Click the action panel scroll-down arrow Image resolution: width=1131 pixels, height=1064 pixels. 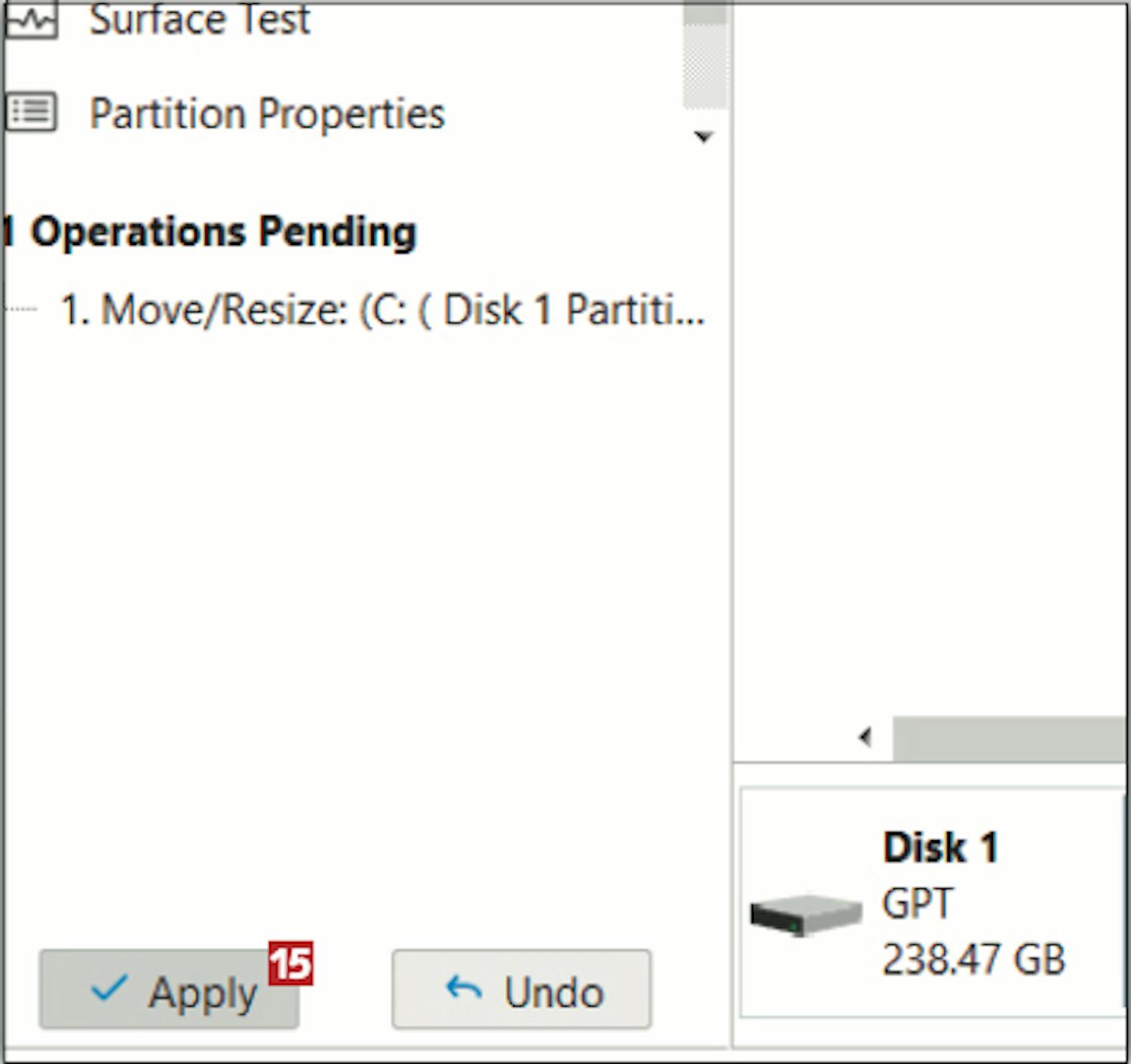coord(703,136)
